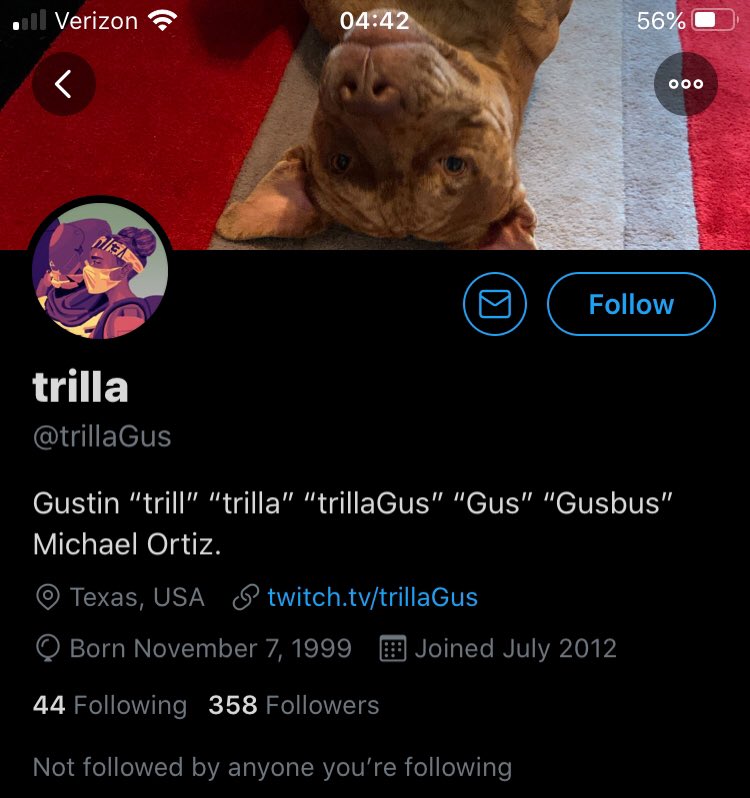Tap the Texas, USA location text
The height and width of the screenshot is (798, 750).
click(137, 597)
